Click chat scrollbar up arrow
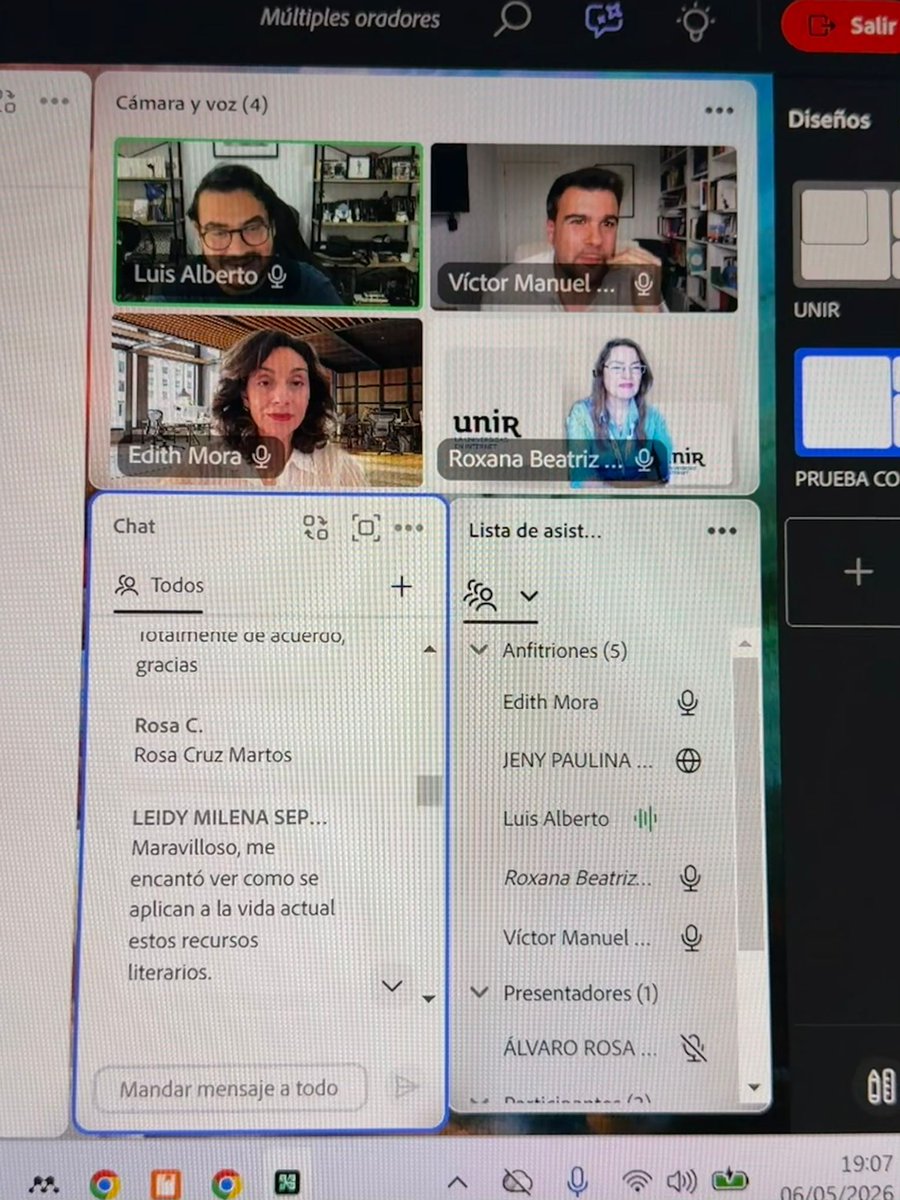The image size is (900, 1200). [x=429, y=650]
